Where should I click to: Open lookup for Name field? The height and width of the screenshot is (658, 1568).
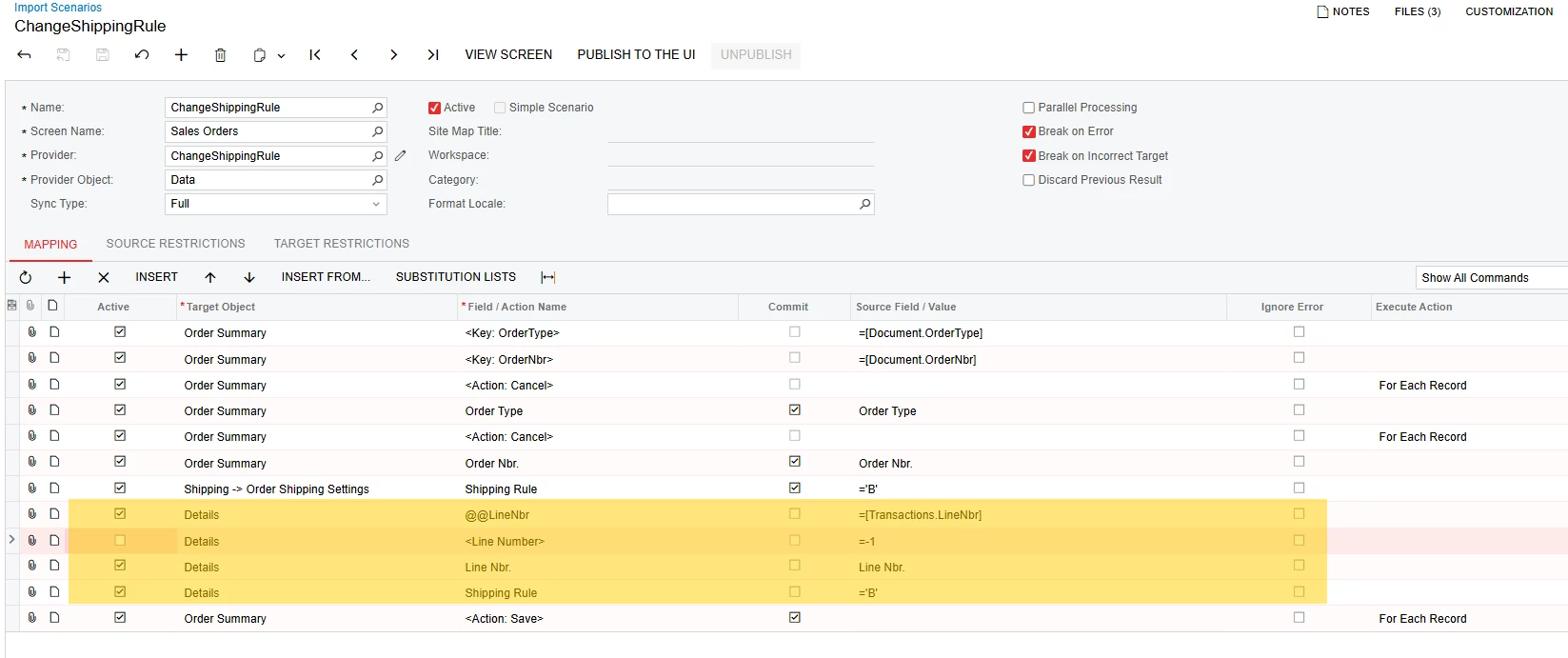point(377,108)
